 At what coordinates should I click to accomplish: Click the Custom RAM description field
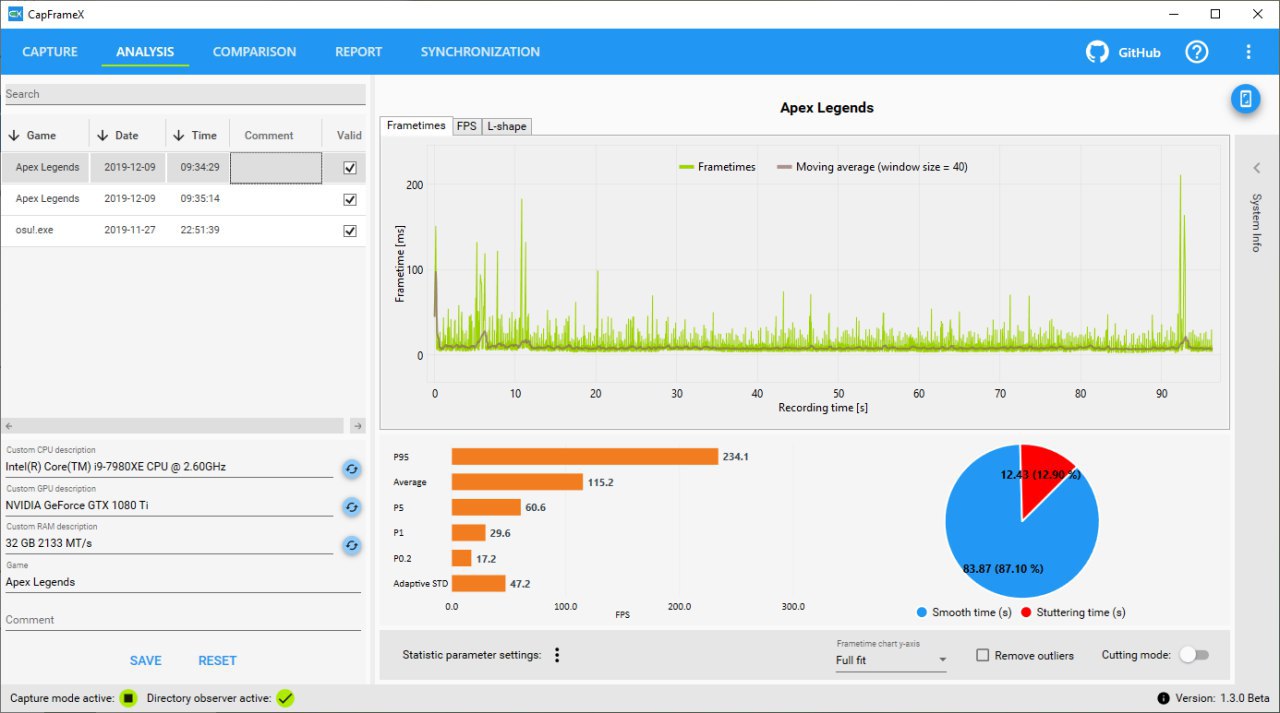[169, 543]
